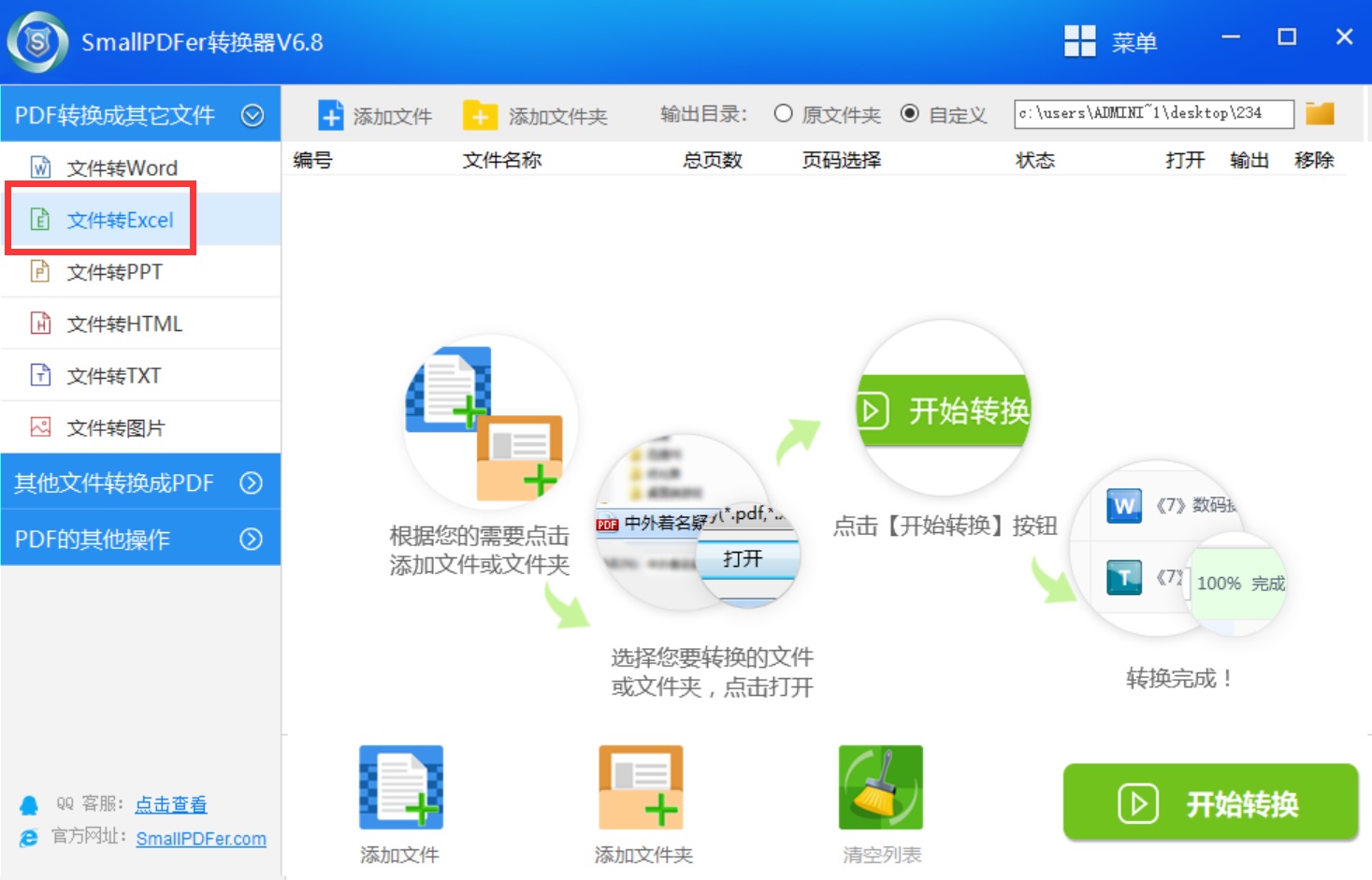
Task: Open the SmallPDFer.com website link
Action: pos(201,839)
